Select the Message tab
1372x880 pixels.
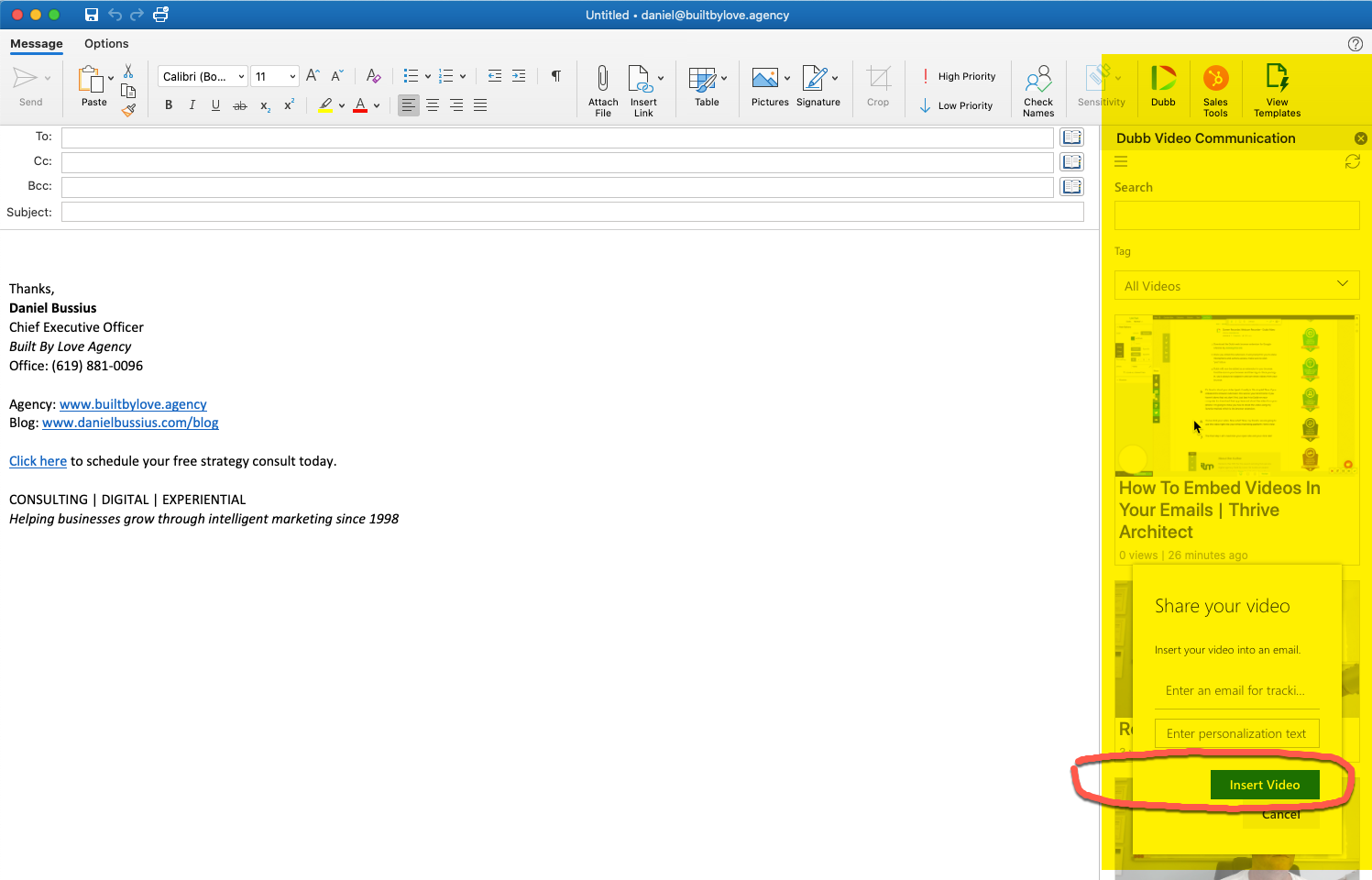(37, 44)
